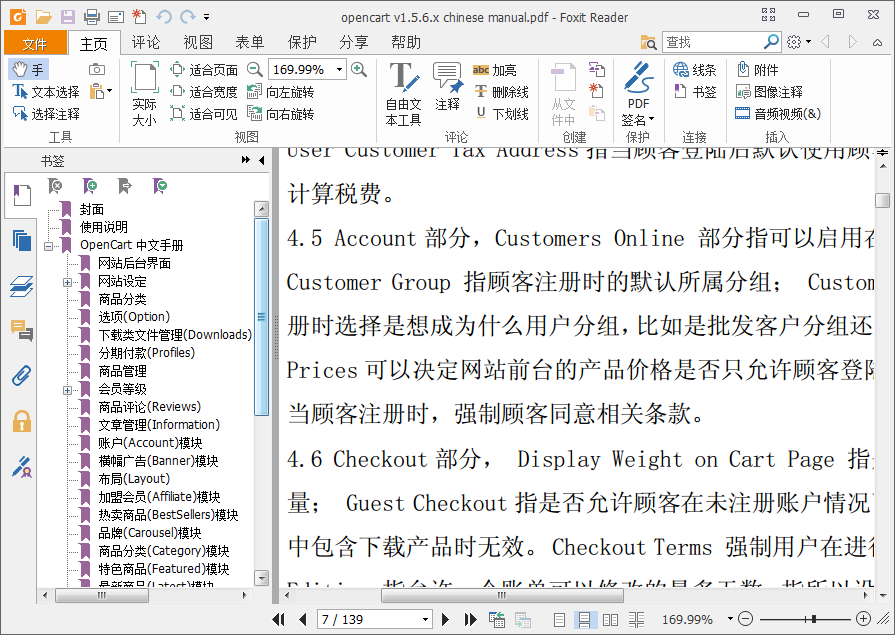Apply 加亮 highlight tool

click(494, 70)
